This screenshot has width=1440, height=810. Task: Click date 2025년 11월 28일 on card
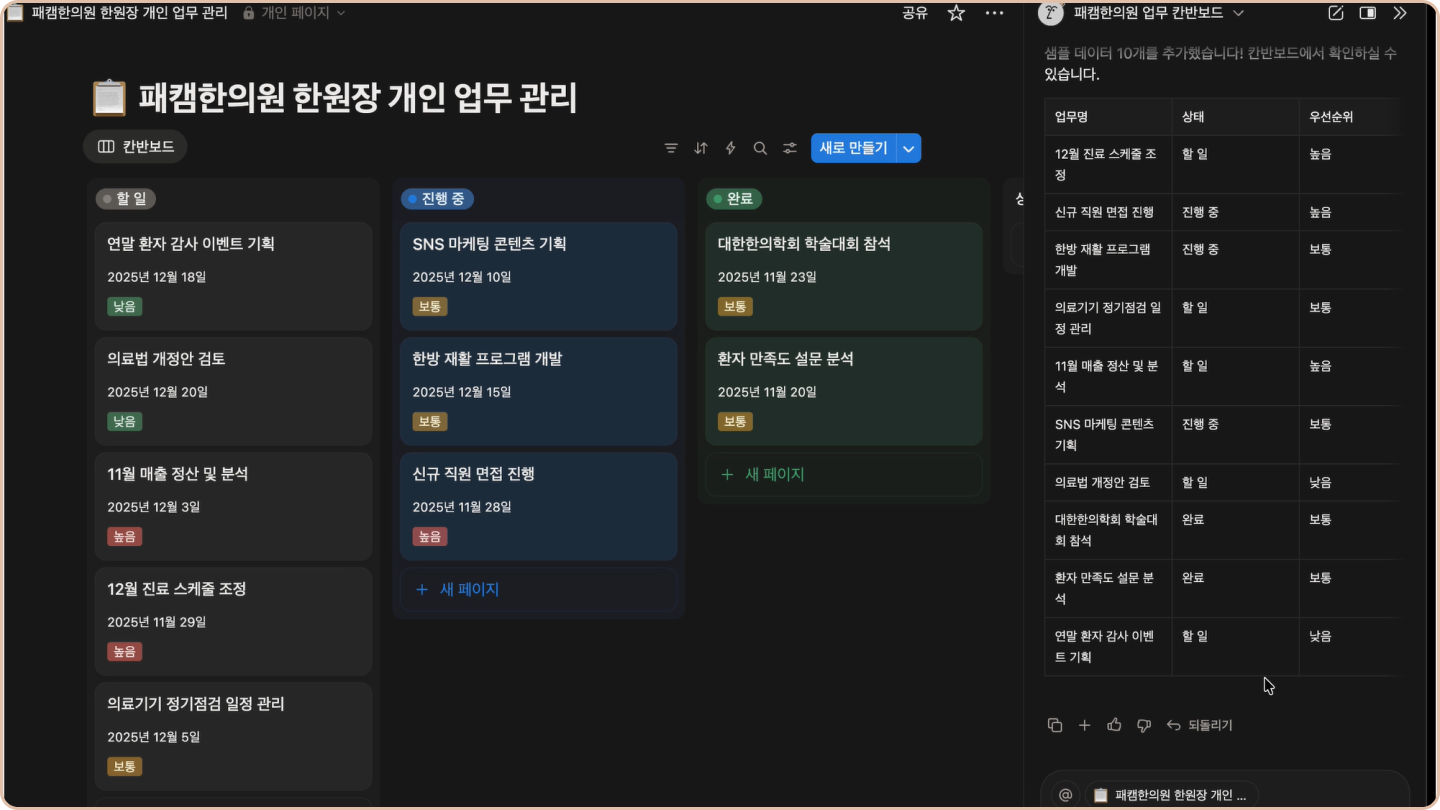click(x=462, y=507)
